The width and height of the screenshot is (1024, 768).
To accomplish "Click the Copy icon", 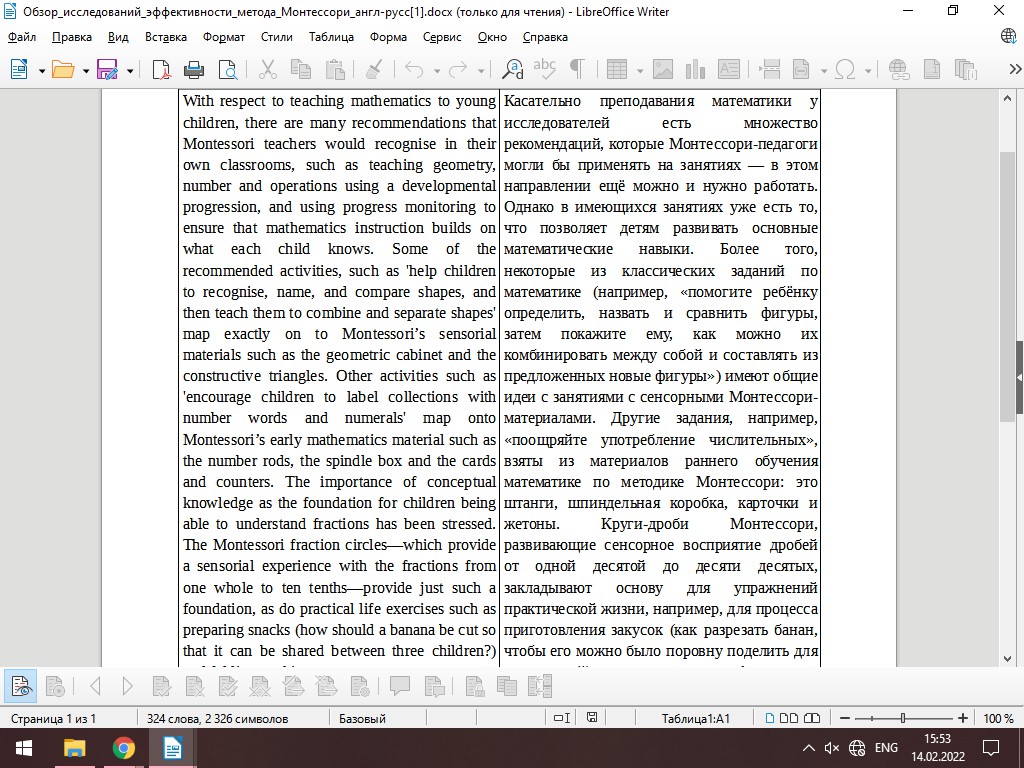I will click(x=301, y=69).
